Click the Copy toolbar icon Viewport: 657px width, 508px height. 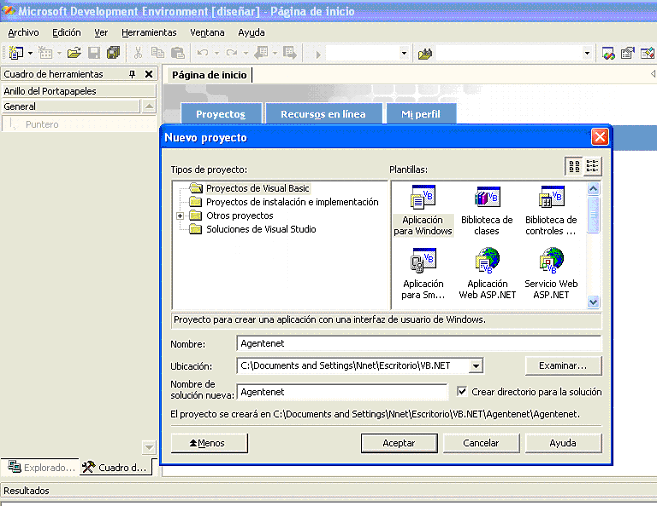(158, 53)
